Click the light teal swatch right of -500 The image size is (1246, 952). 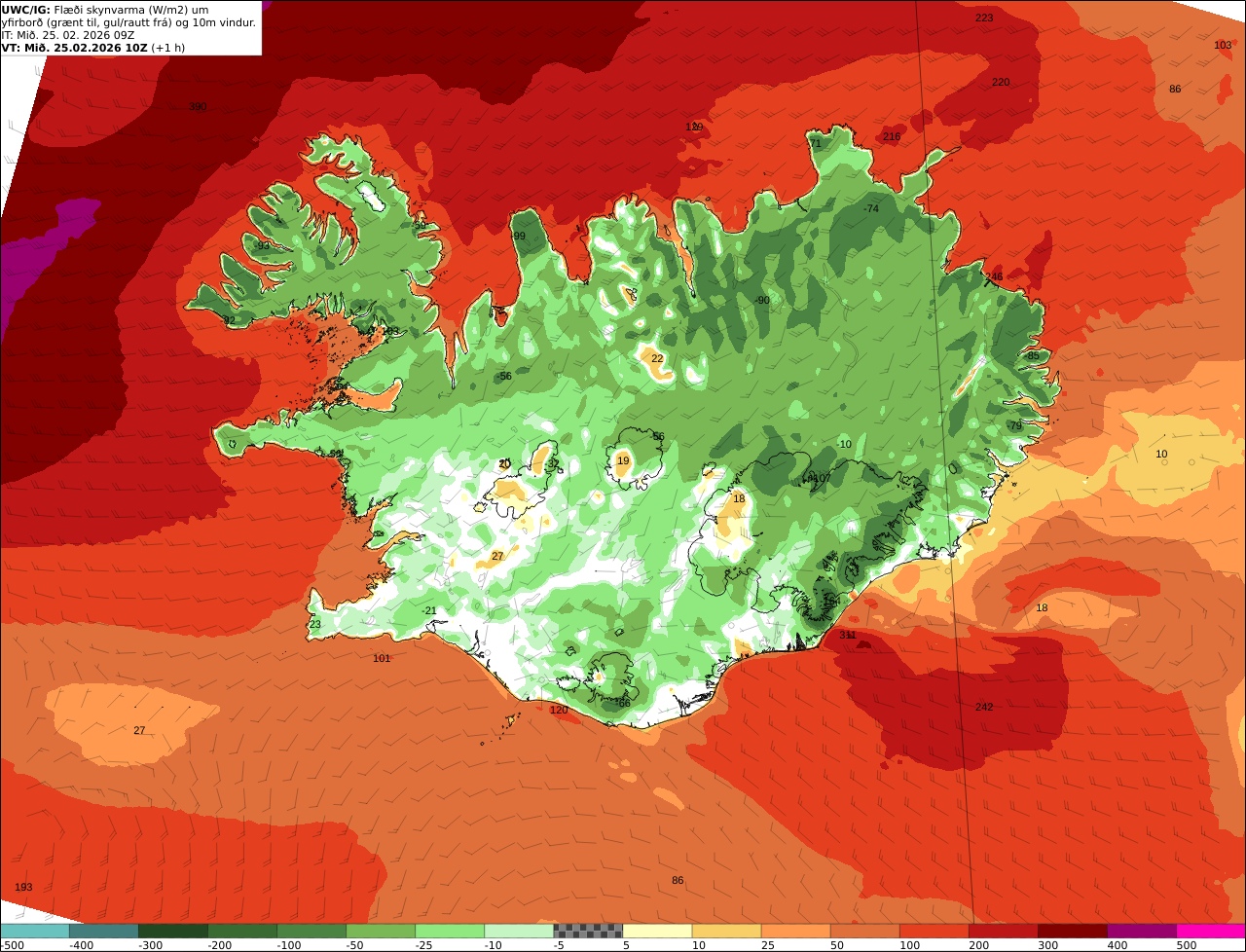(35, 931)
